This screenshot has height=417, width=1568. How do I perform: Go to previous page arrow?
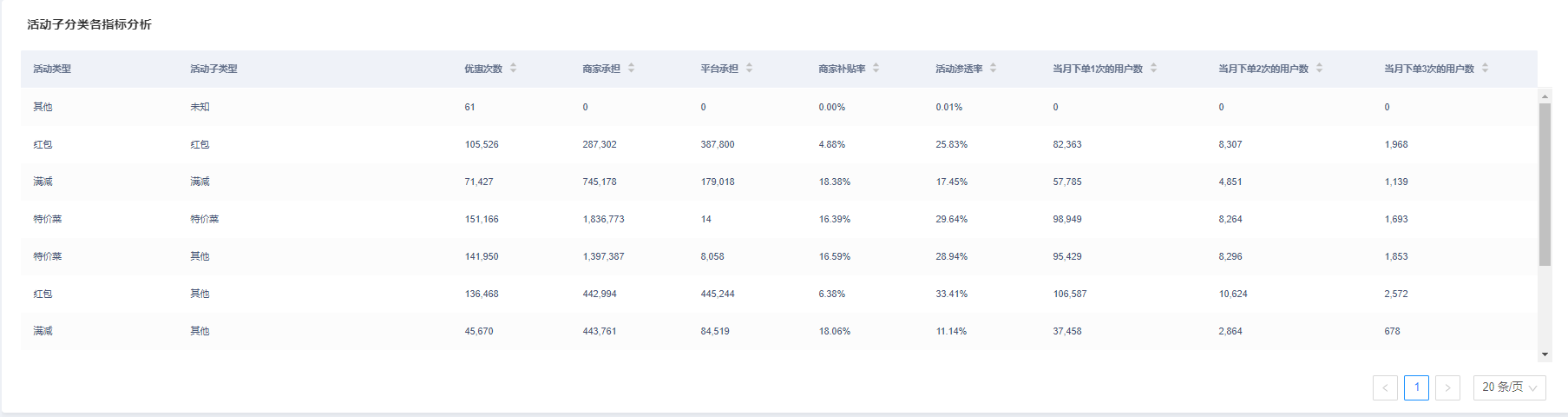pyautogui.click(x=1385, y=387)
